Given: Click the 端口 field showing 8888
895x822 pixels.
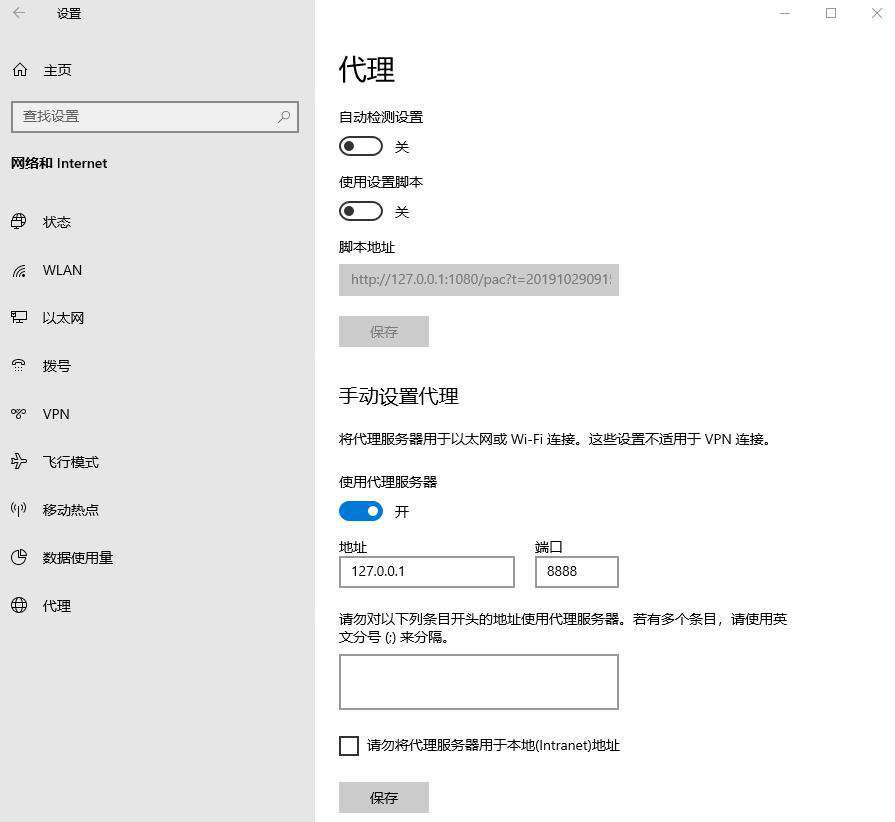Looking at the screenshot, I should [x=576, y=571].
